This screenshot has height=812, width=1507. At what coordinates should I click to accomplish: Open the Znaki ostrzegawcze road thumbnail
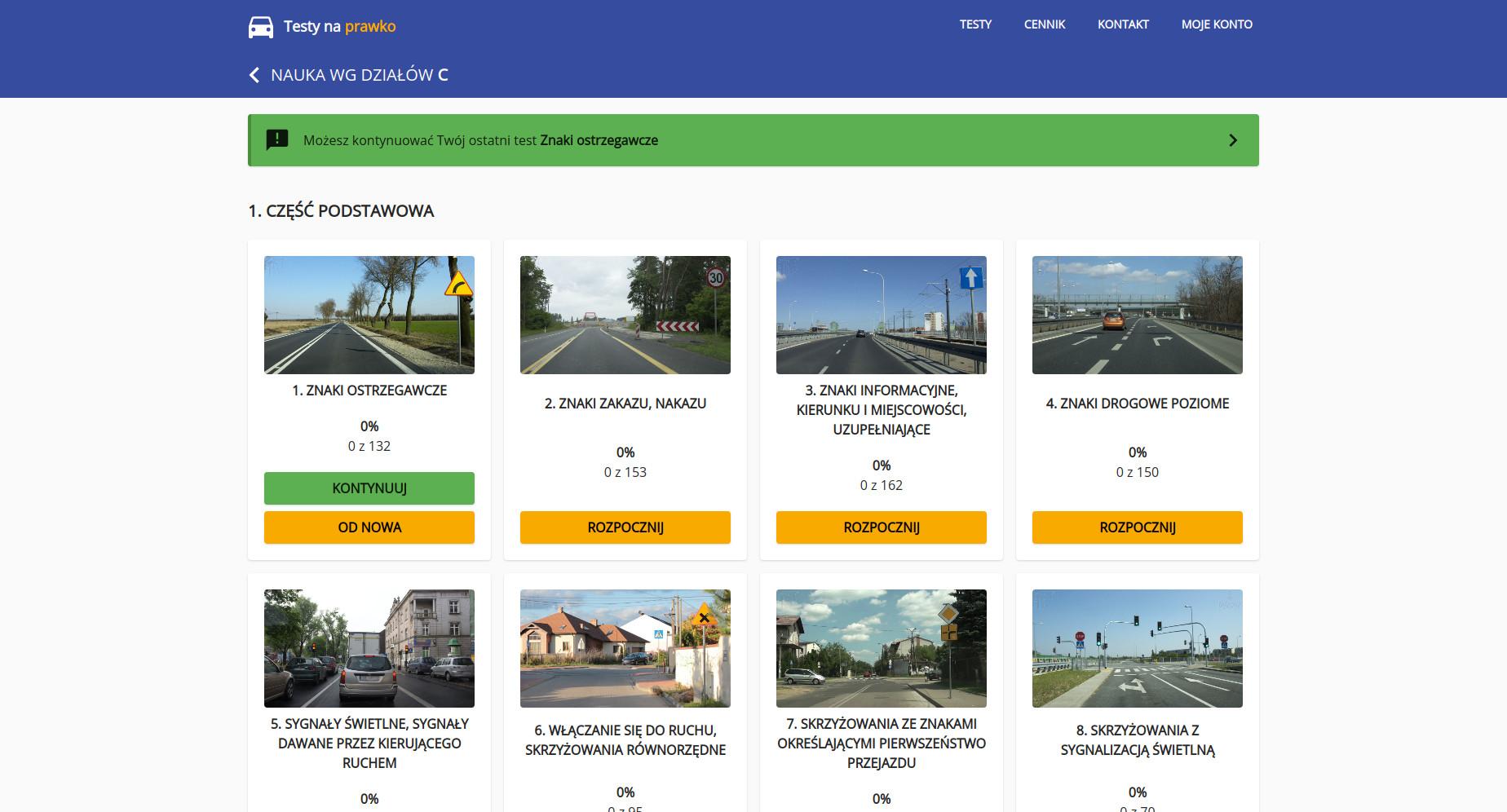coord(369,315)
